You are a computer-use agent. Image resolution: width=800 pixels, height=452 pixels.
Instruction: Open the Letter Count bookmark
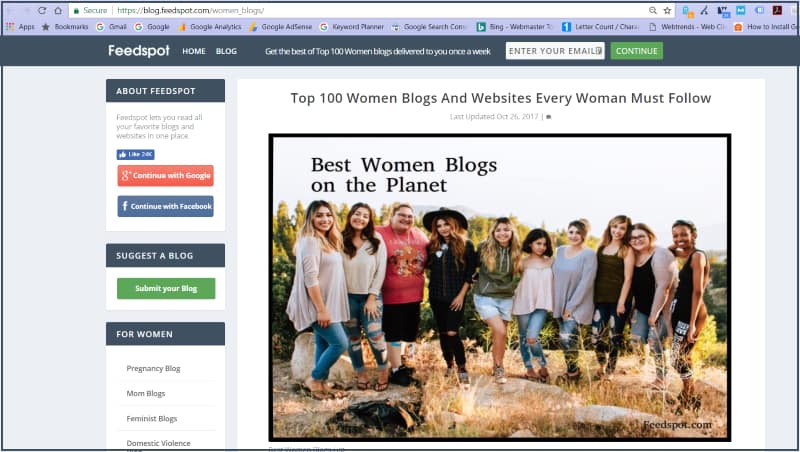pos(601,27)
